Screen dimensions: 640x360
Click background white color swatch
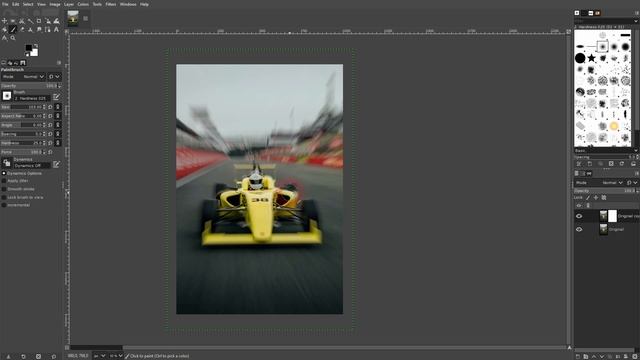(34, 53)
